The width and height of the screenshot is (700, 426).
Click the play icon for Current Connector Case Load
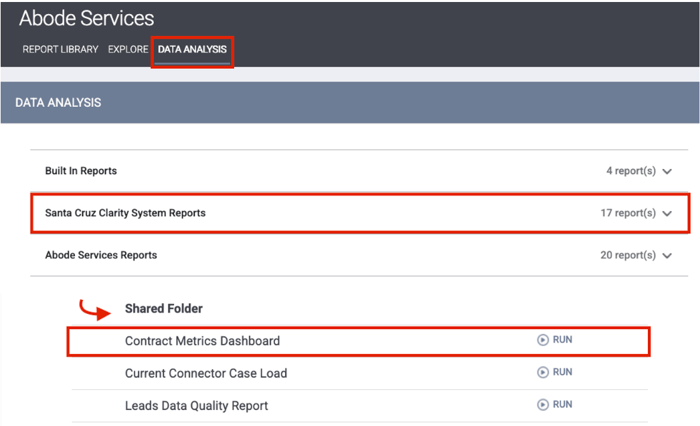tap(543, 372)
